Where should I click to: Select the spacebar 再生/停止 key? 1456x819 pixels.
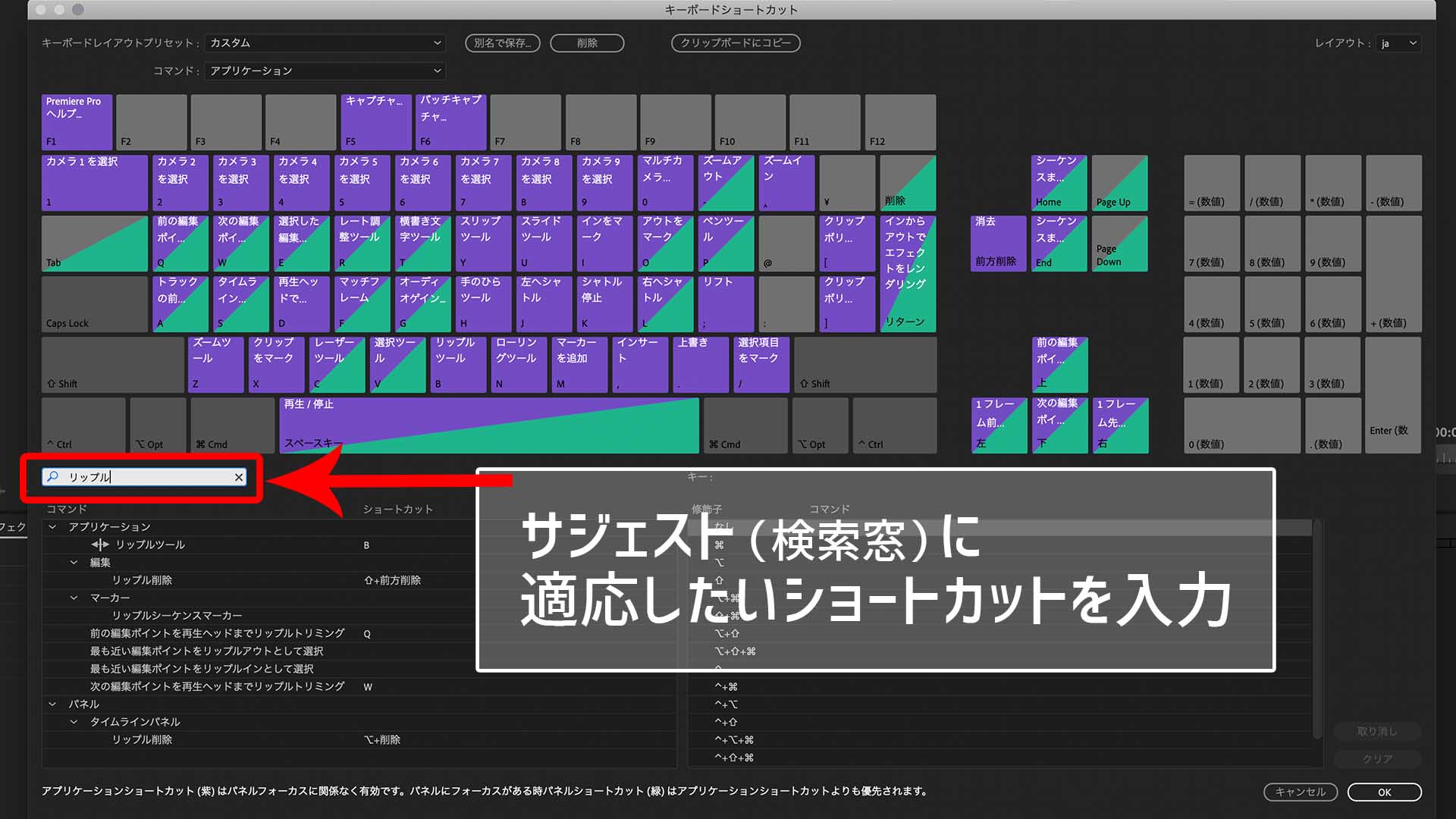point(489,425)
